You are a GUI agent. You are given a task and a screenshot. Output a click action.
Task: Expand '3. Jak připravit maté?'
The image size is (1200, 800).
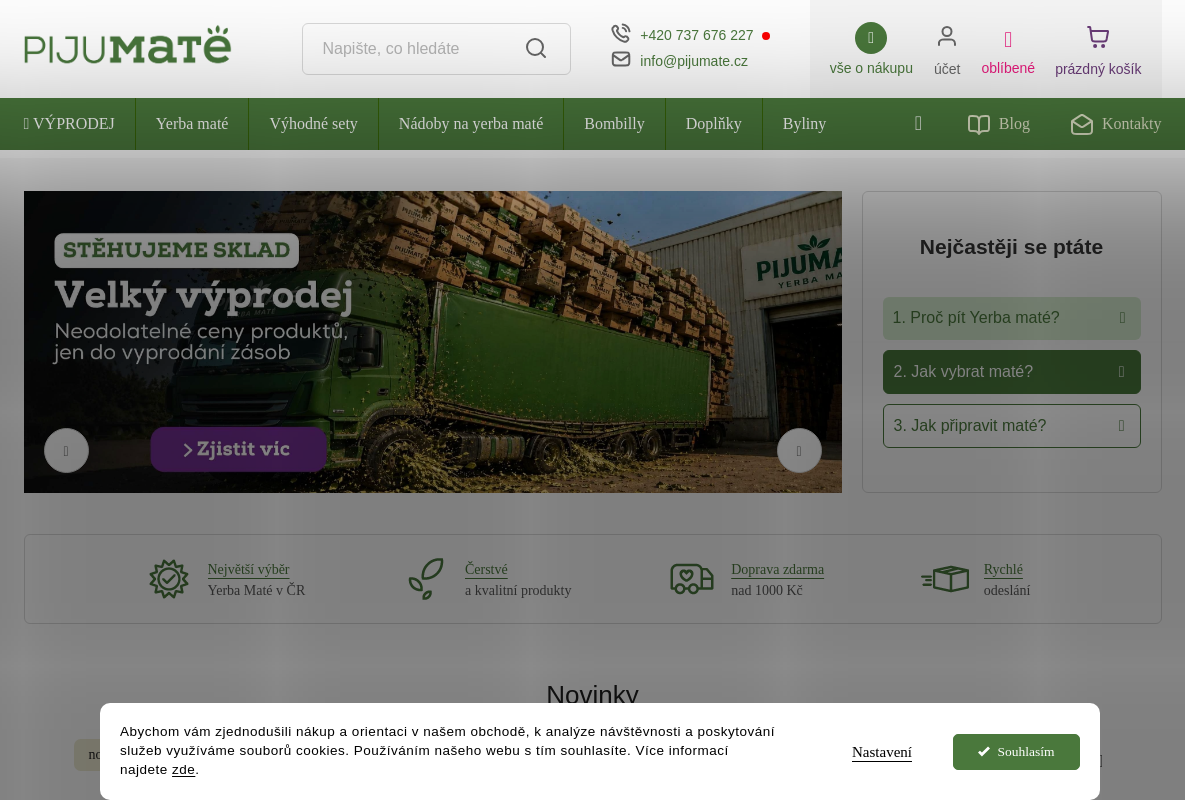1011,426
